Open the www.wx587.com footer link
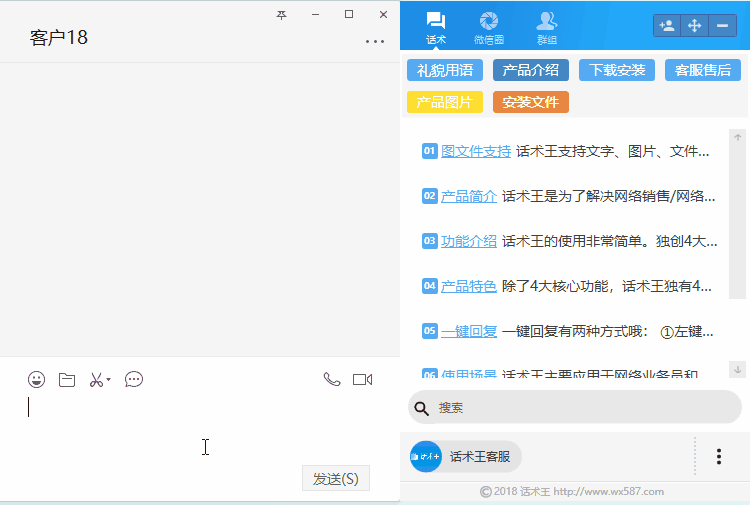The image size is (750, 505). (608, 492)
